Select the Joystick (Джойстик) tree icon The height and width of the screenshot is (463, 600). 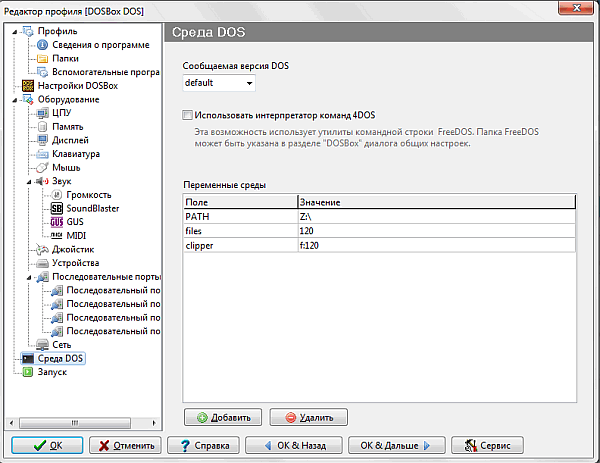click(x=43, y=249)
